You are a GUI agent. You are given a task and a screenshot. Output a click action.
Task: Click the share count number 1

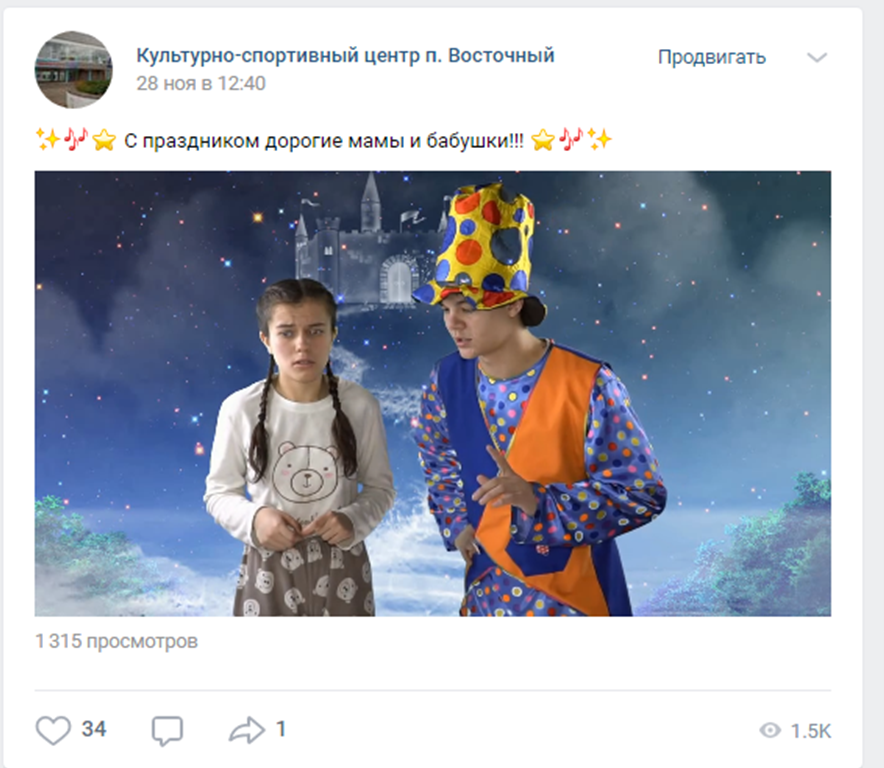[281, 729]
